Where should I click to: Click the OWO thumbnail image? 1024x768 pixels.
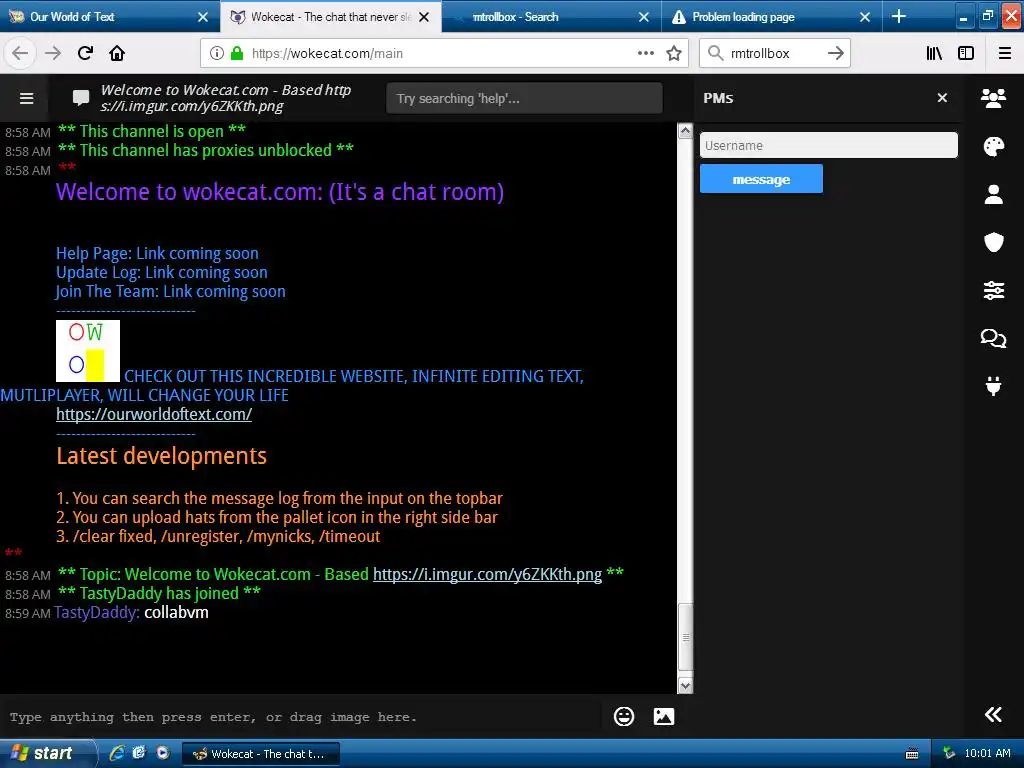[x=88, y=351]
